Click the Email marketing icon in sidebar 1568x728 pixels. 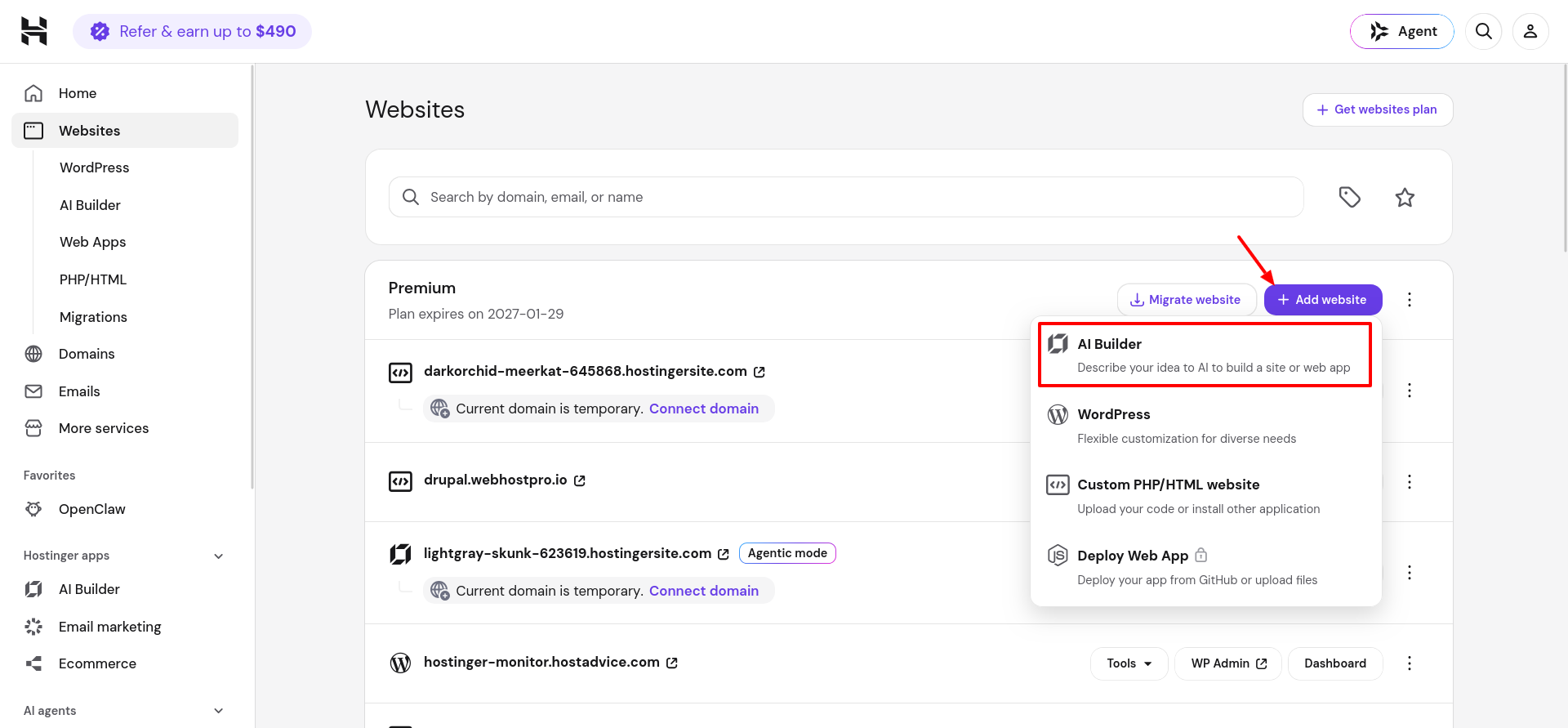pyautogui.click(x=33, y=627)
